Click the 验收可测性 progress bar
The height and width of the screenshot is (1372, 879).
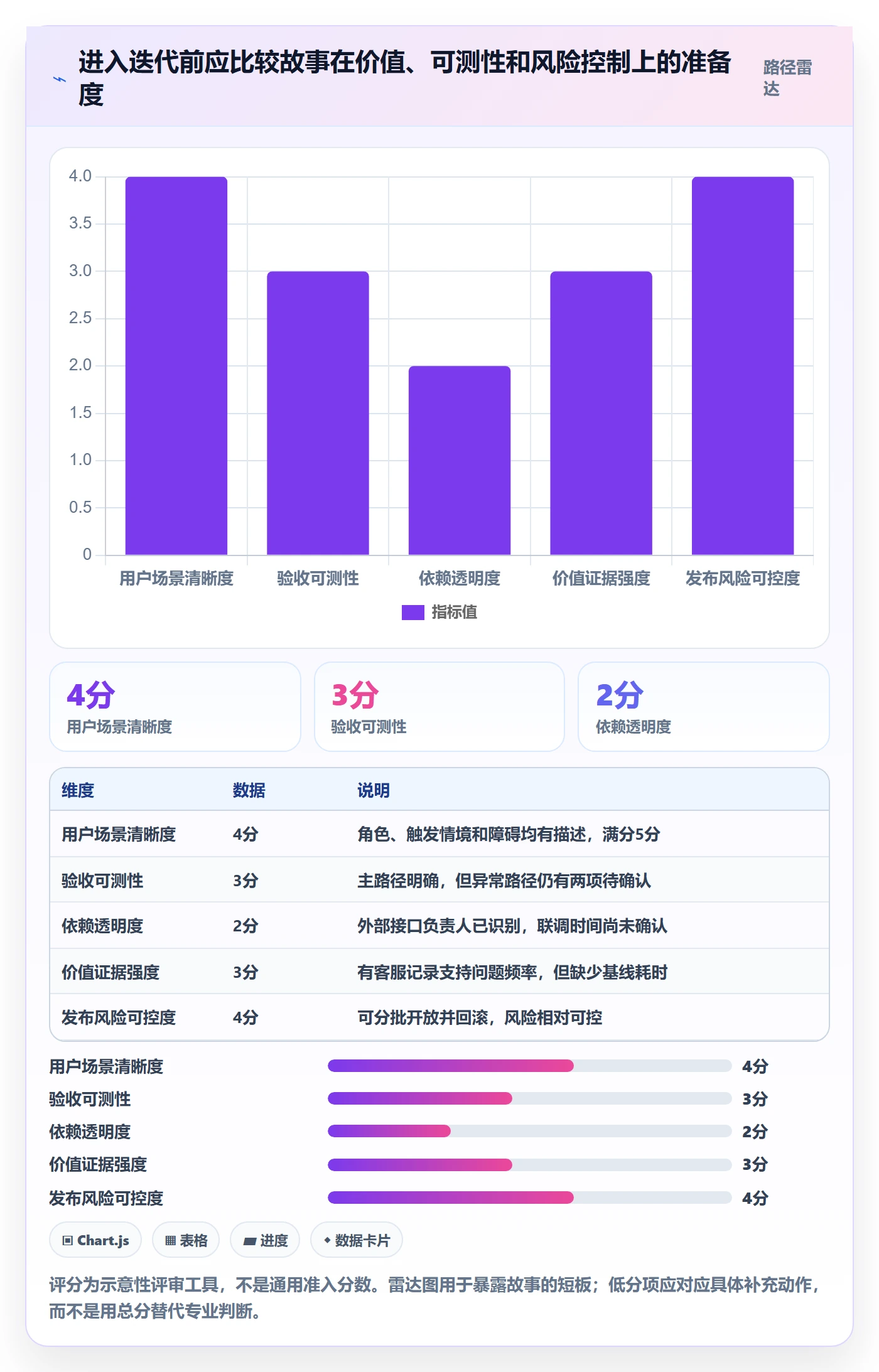click(529, 1098)
